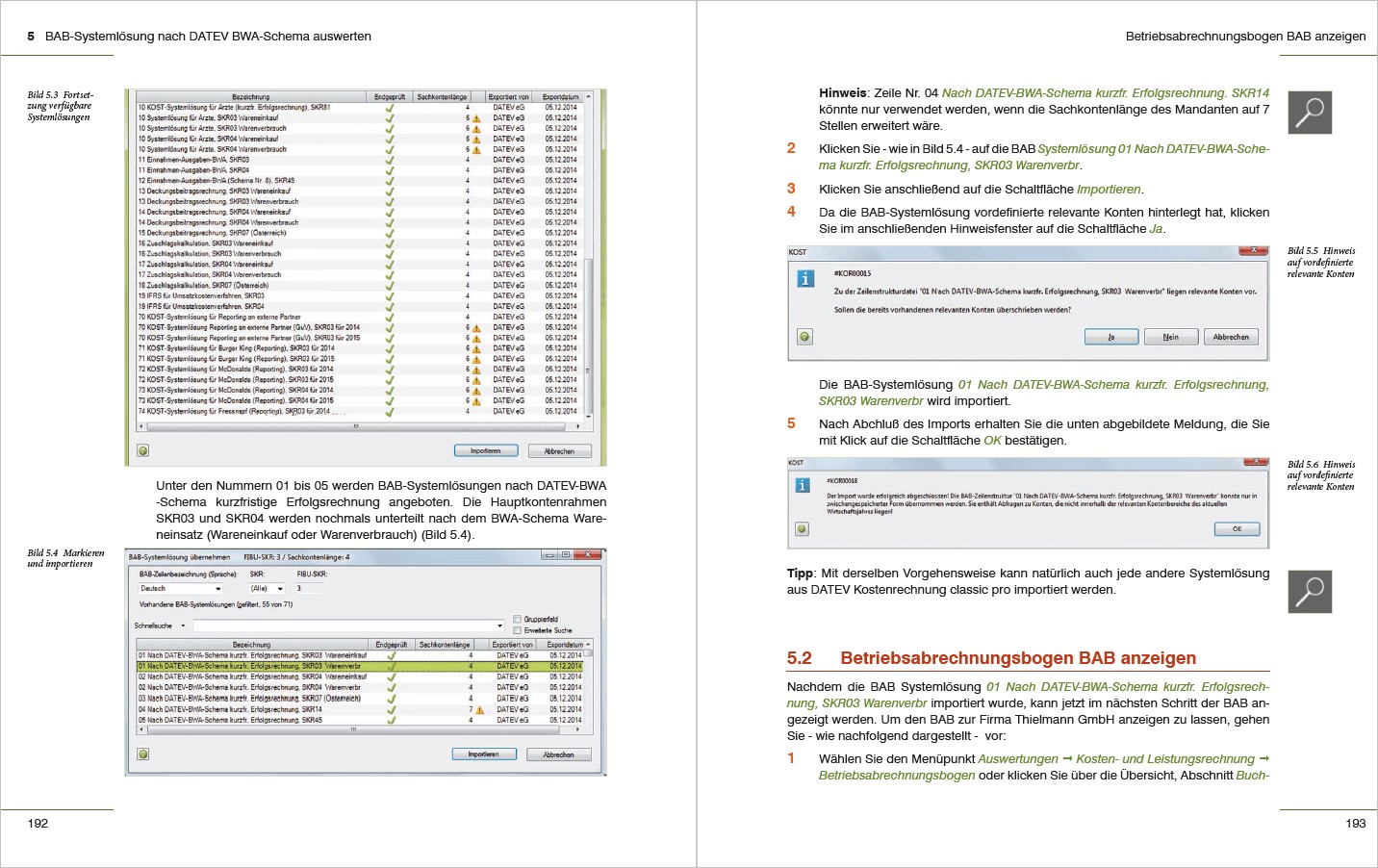
Task: Click the magnifier icon beside the Tipp paragraph
Action: (x=1310, y=591)
